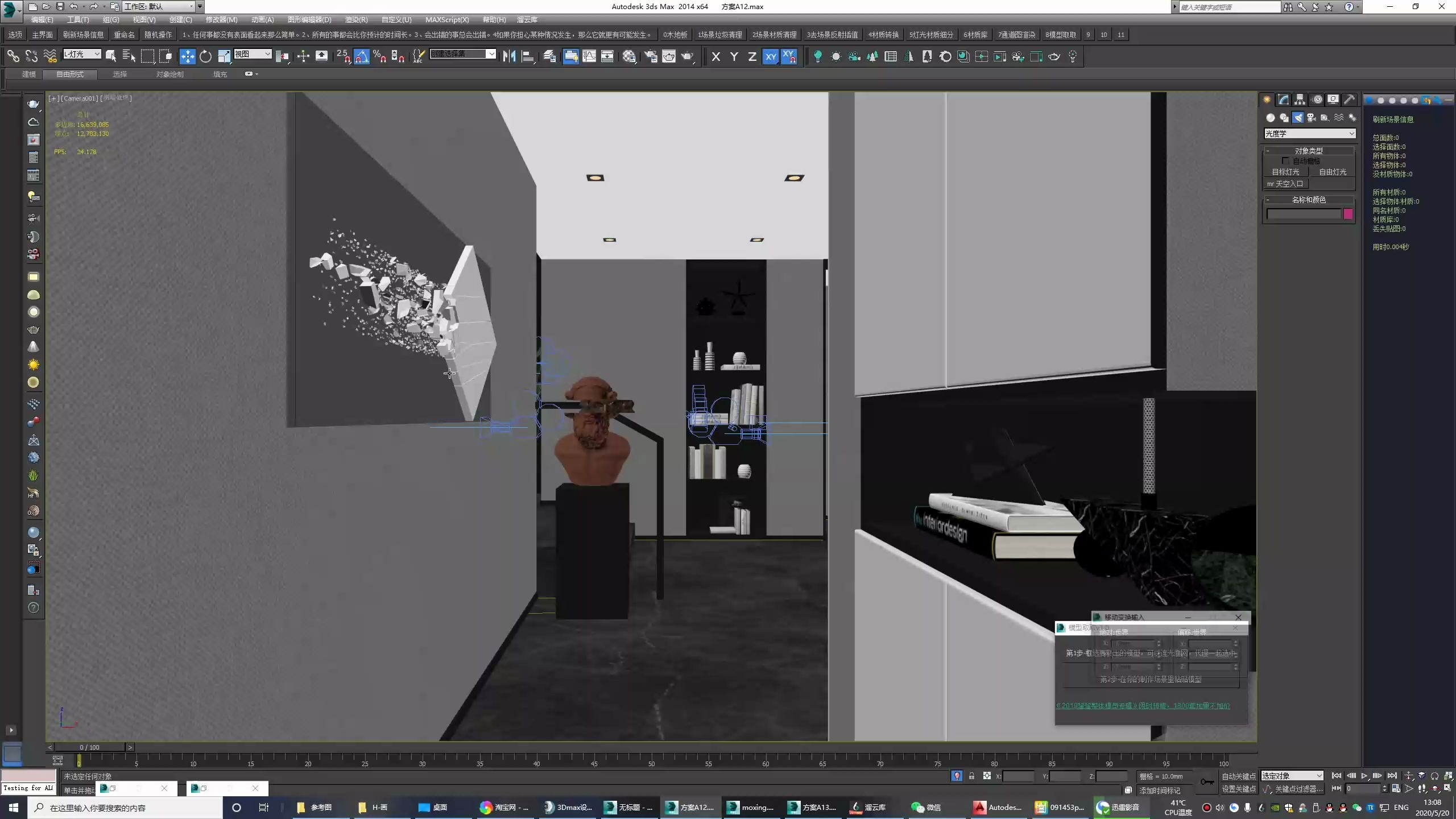Open the L-灯光 selection filter dropdown
1456x819 pixels.
(x=81, y=54)
